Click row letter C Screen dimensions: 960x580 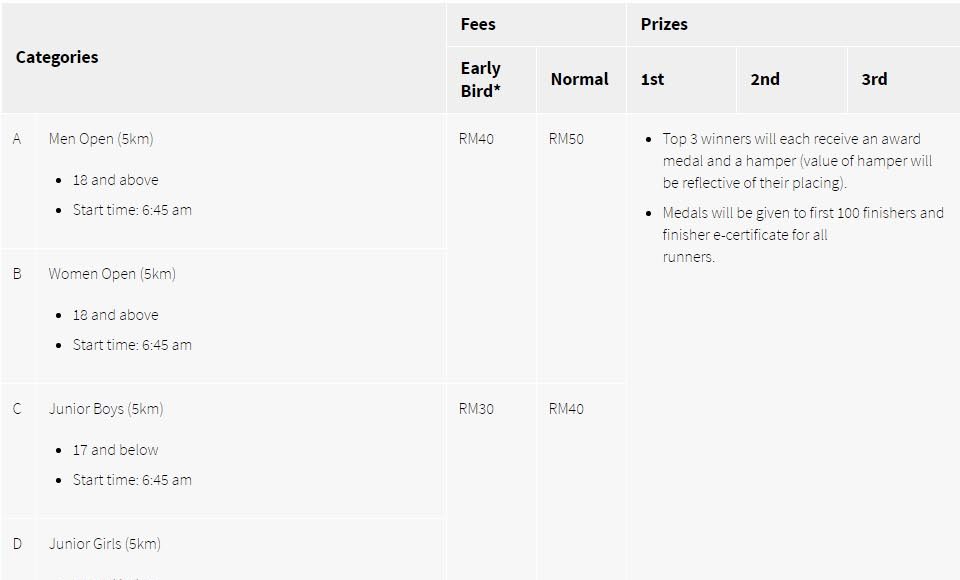pos(17,409)
